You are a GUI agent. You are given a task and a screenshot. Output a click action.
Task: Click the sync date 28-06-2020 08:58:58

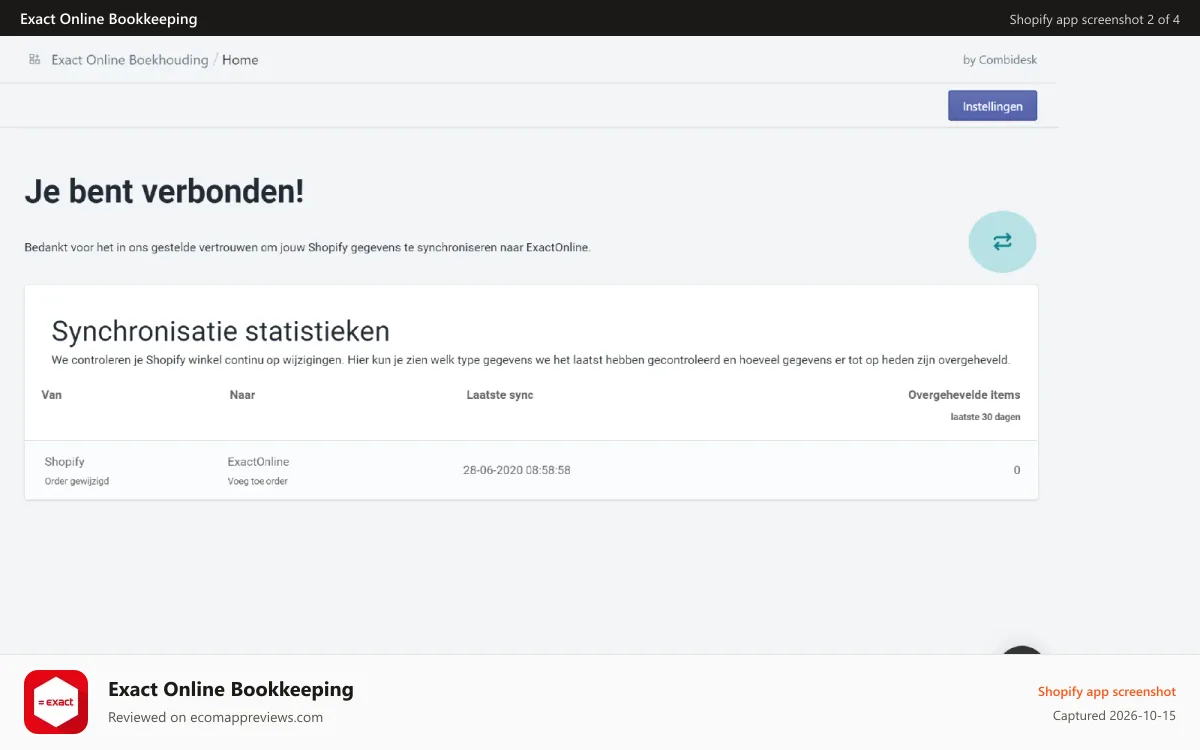coord(517,470)
